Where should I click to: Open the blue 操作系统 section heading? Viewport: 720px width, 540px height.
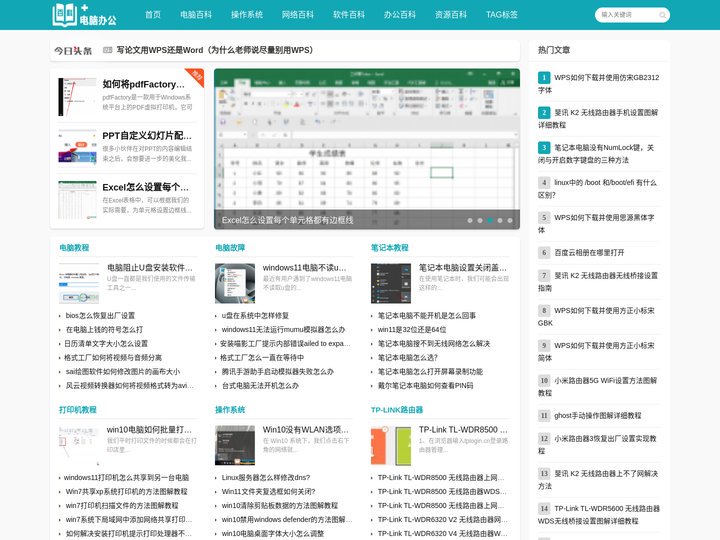(230, 410)
